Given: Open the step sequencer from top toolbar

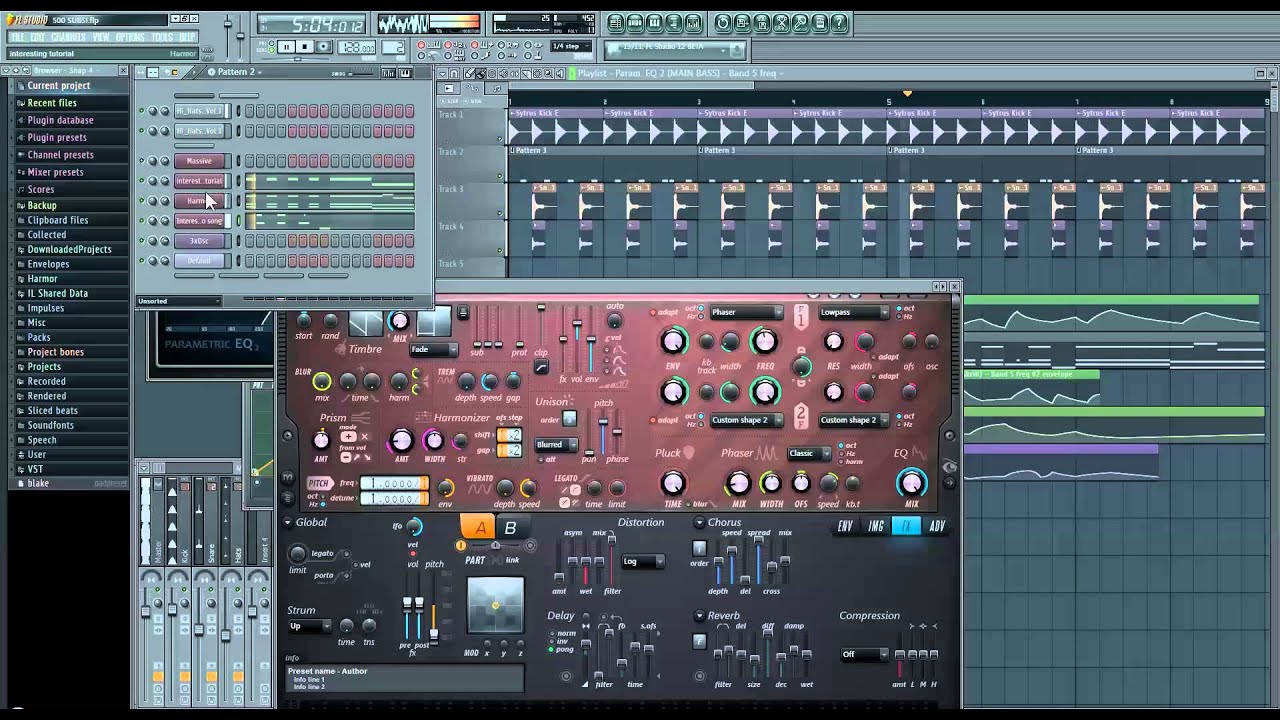Looking at the screenshot, I should [635, 22].
